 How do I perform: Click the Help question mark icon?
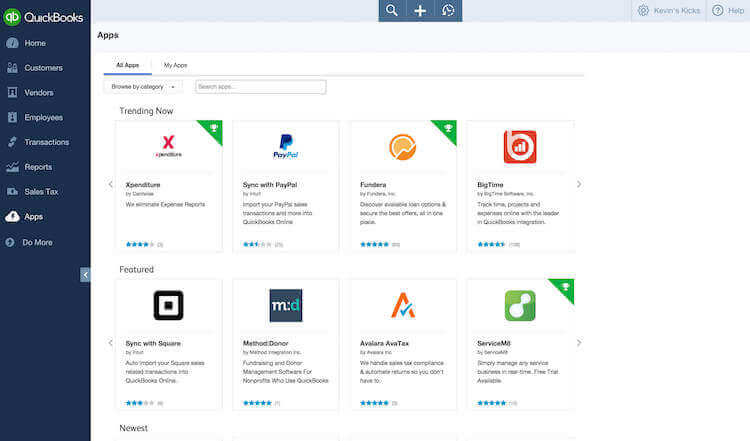tap(718, 10)
